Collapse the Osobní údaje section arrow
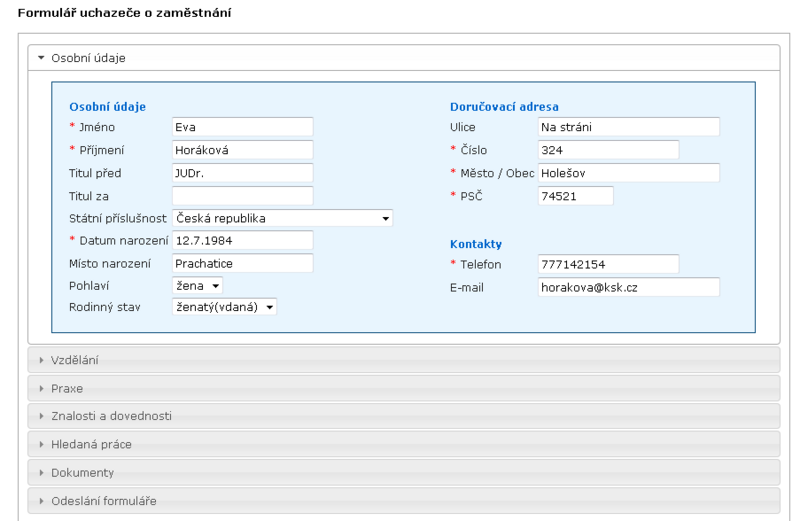The image size is (800, 521). [x=41, y=58]
